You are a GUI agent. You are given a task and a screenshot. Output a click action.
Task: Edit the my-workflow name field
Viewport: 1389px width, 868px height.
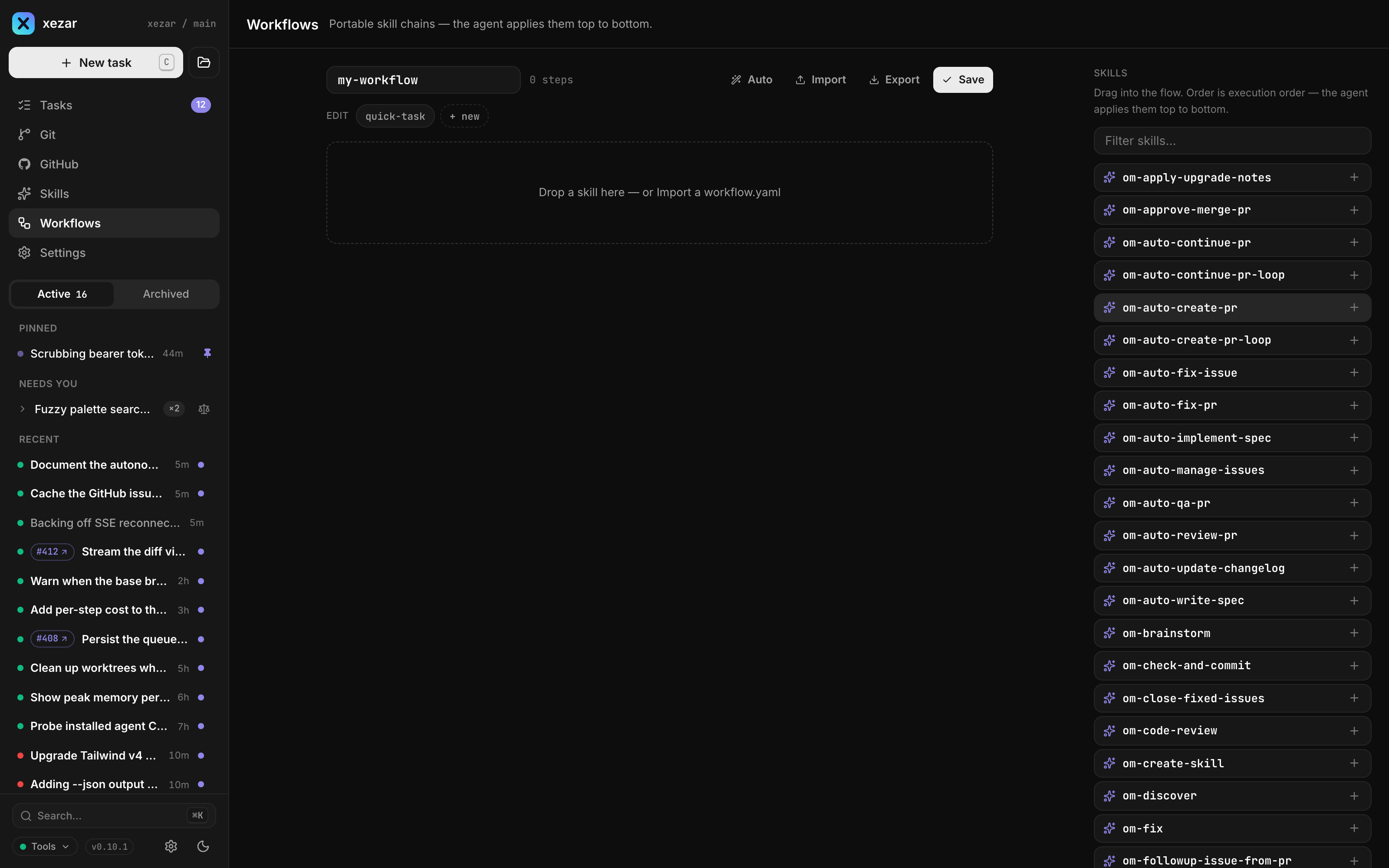point(423,80)
